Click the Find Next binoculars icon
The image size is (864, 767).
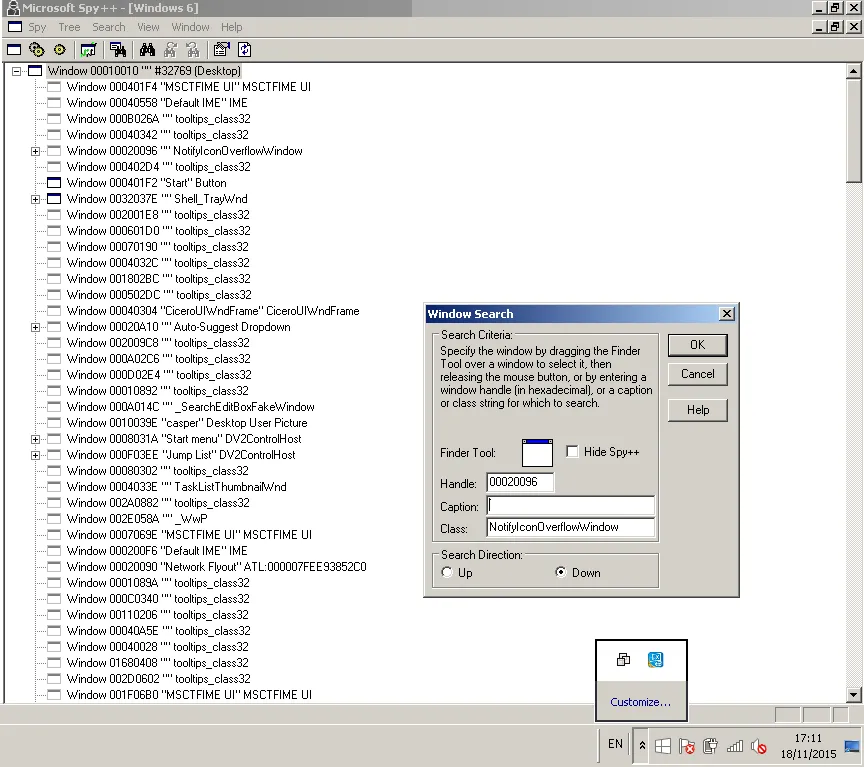[170, 50]
